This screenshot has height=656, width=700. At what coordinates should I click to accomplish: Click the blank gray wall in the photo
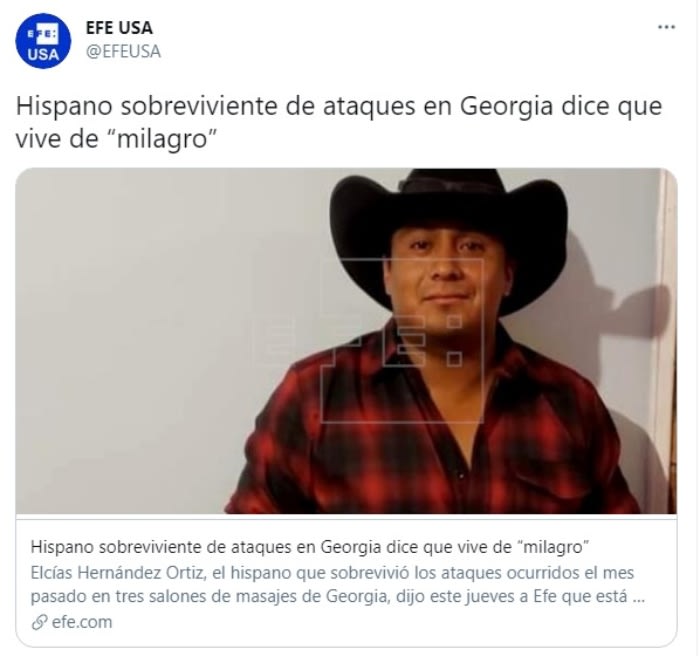(x=147, y=339)
